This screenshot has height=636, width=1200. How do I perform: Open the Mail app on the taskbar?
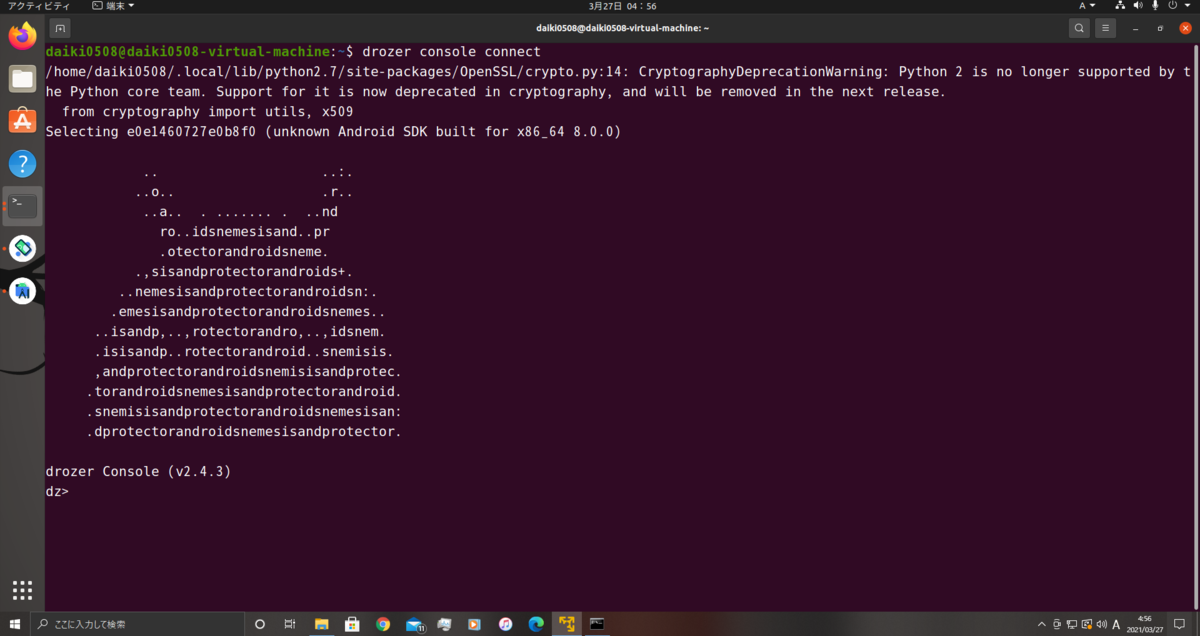414,624
